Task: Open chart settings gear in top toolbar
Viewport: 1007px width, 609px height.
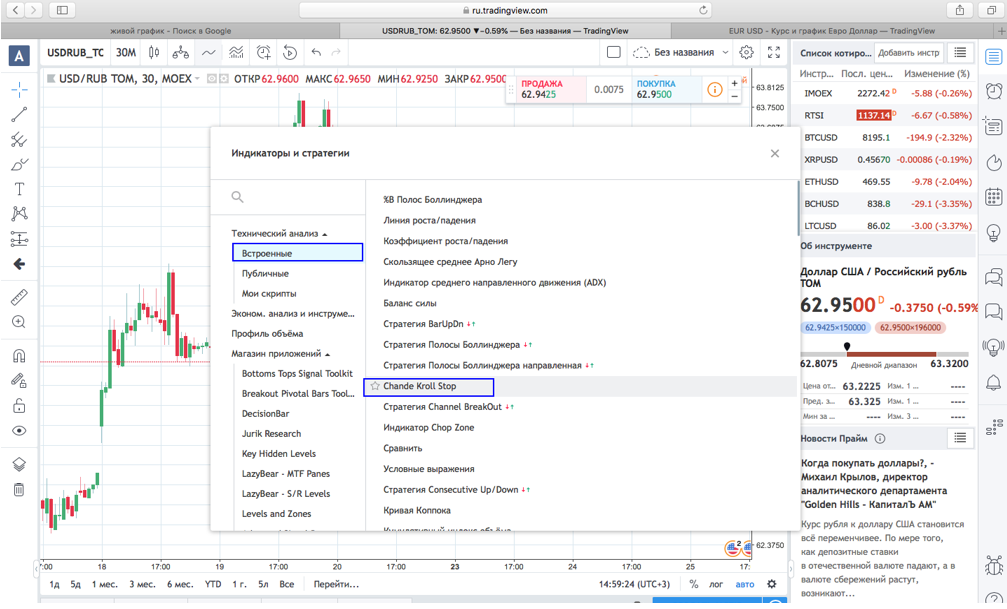Action: (746, 53)
